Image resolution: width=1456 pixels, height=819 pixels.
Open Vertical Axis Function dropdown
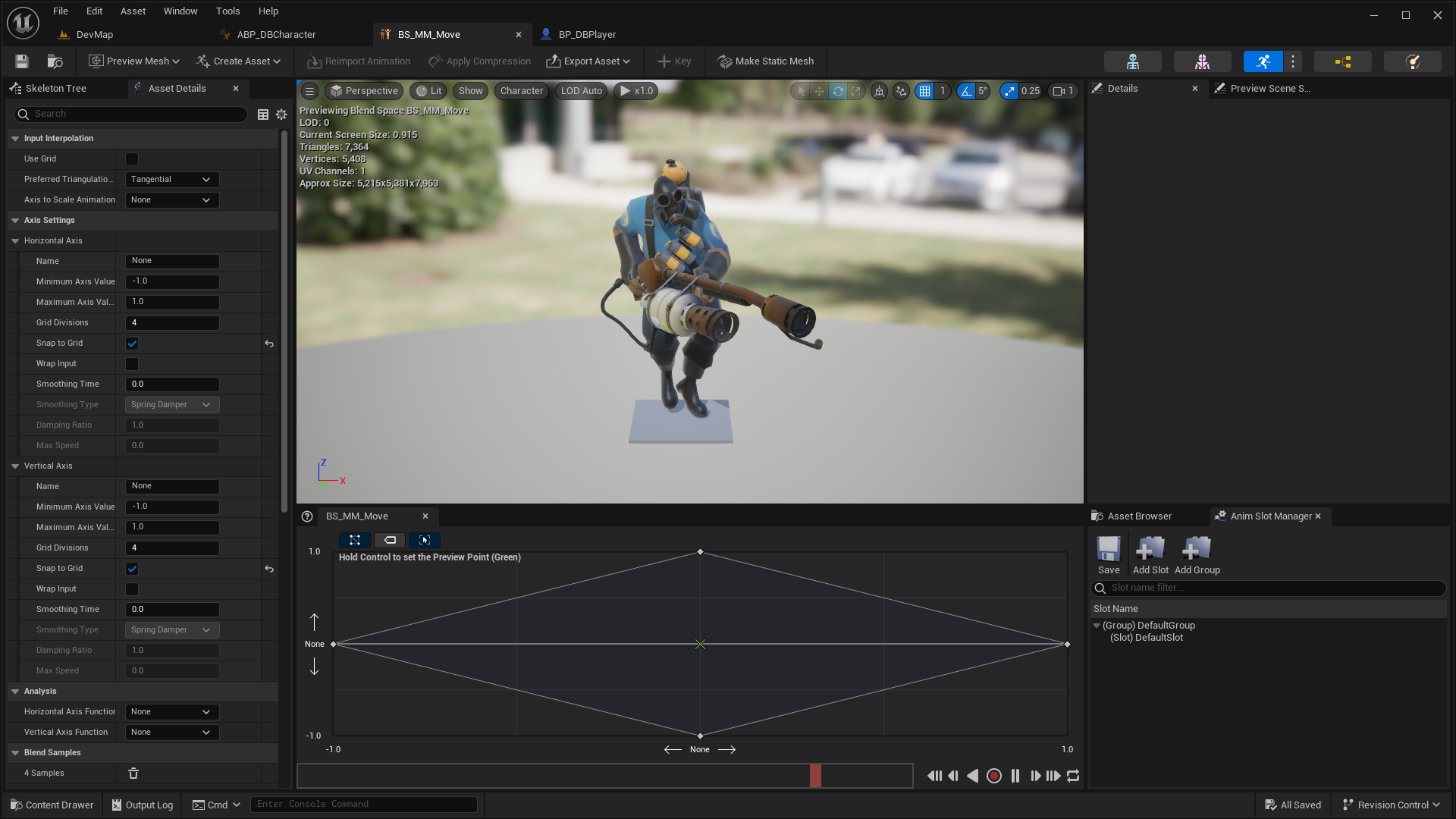[x=172, y=733]
